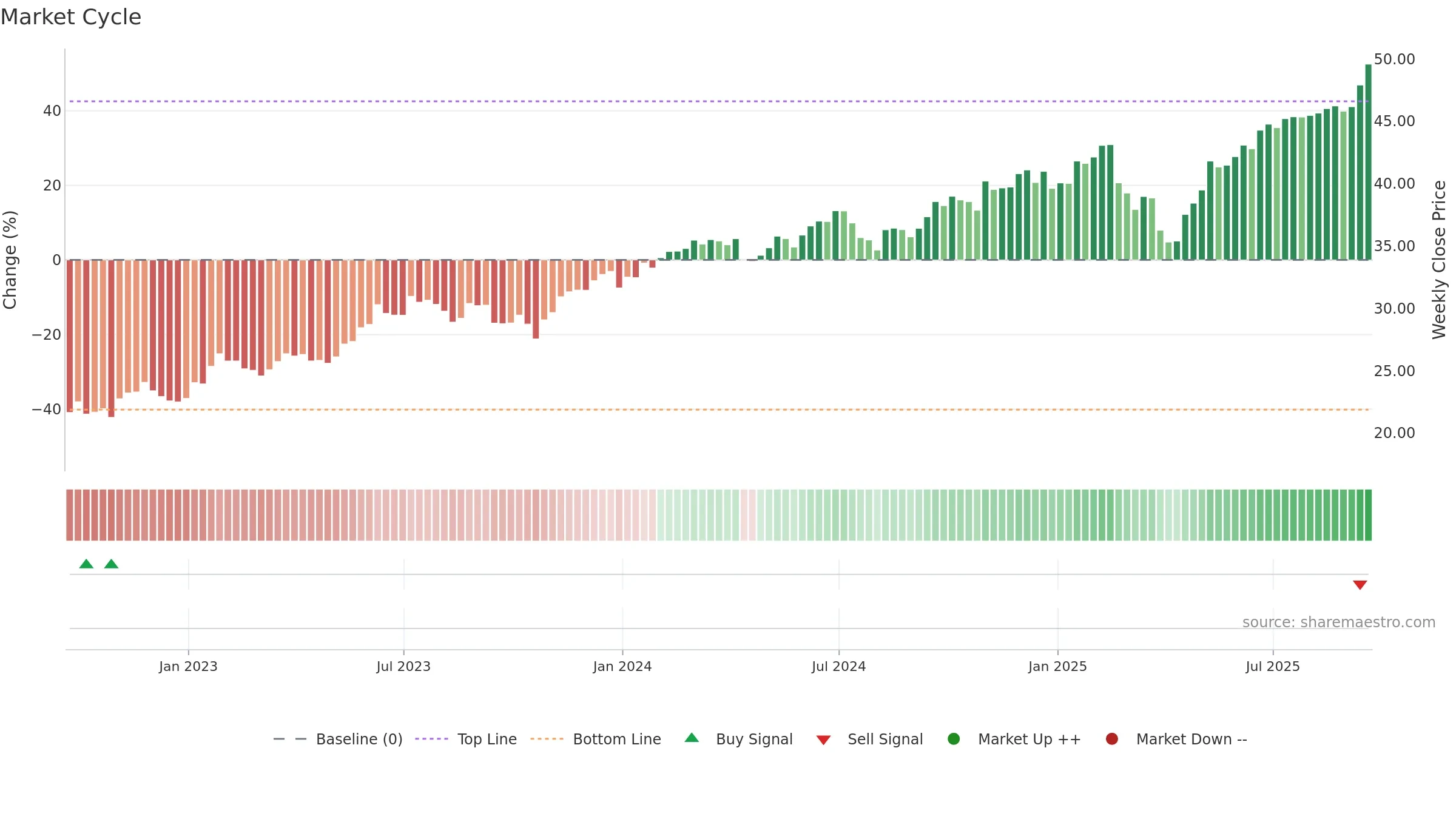Click the 45.00 price axis label

(x=1394, y=121)
